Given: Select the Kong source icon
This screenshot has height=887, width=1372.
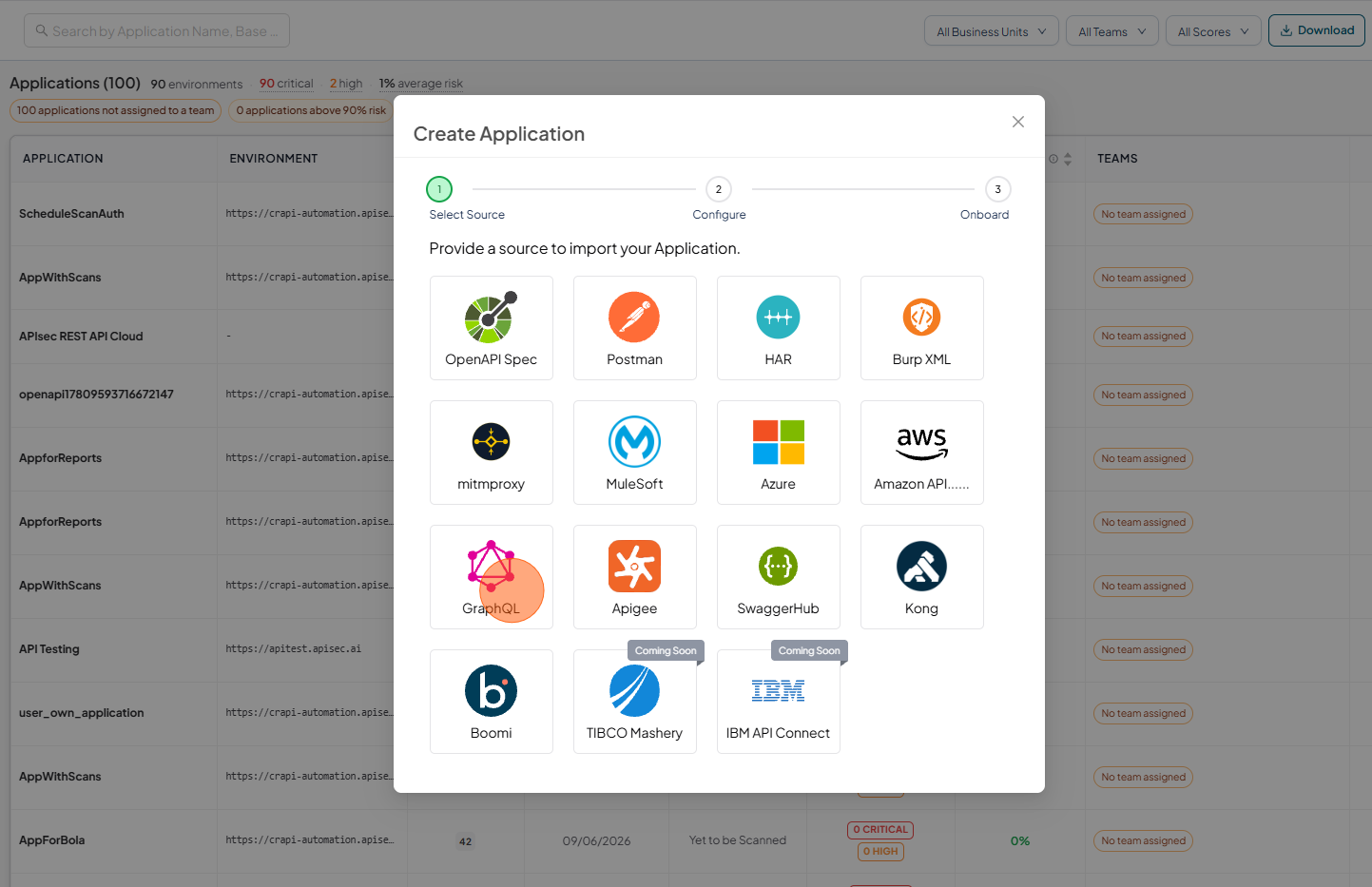Looking at the screenshot, I should tap(921, 567).
